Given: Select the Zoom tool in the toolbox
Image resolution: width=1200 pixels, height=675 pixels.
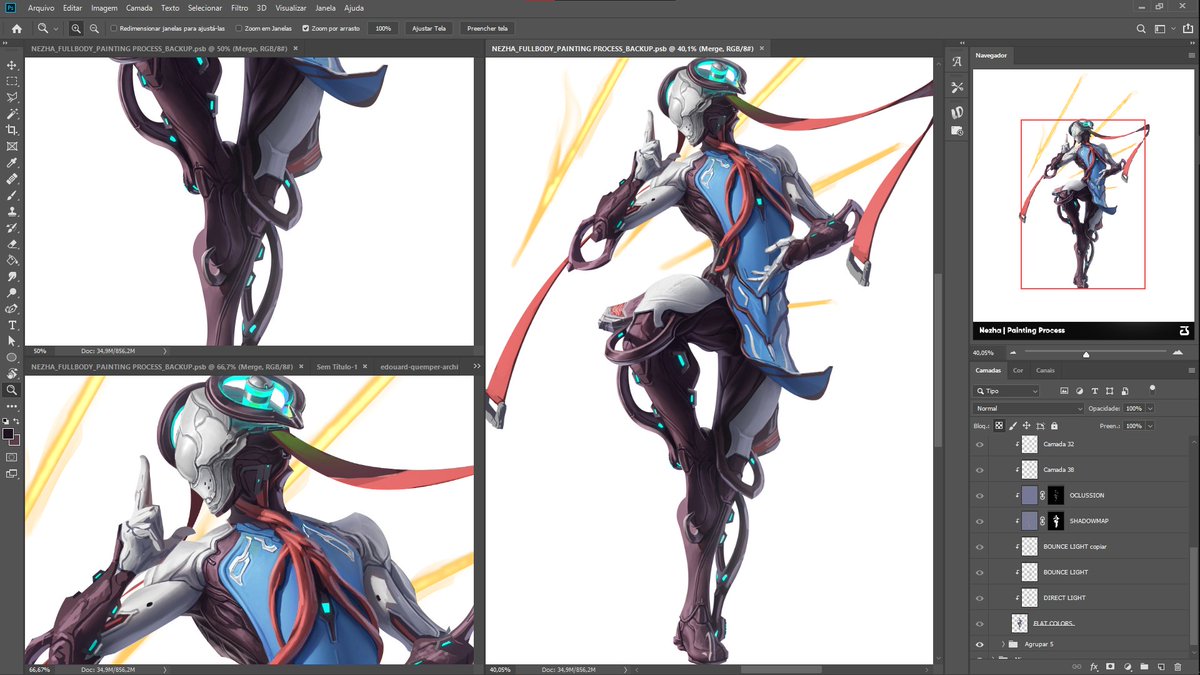Looking at the screenshot, I should tap(12, 390).
